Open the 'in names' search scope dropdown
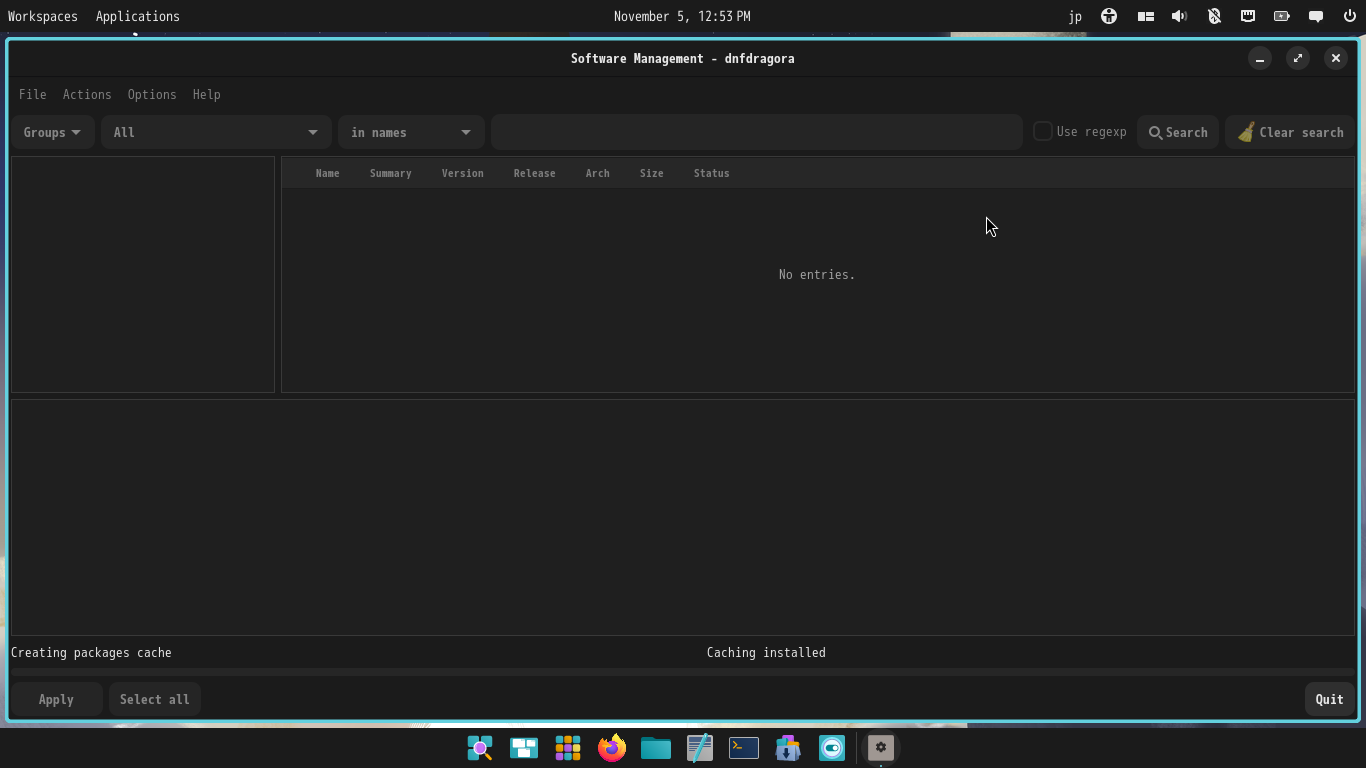1366x768 pixels. 411,132
